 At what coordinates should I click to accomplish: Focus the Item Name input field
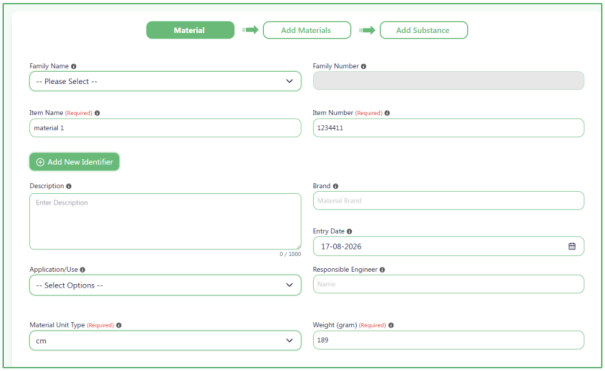(x=165, y=128)
